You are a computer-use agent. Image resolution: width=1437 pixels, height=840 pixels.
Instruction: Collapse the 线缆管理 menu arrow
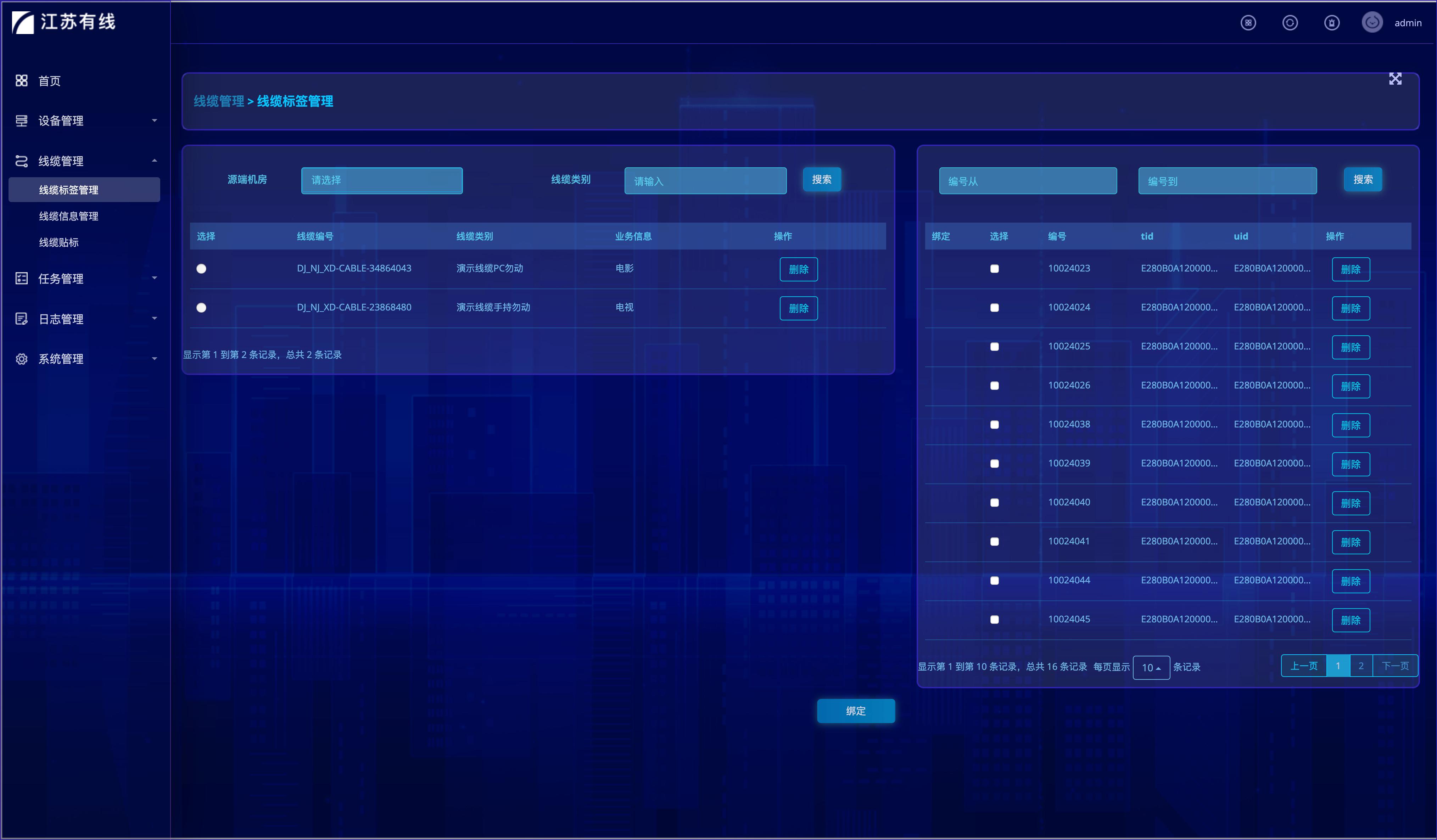[x=154, y=161]
